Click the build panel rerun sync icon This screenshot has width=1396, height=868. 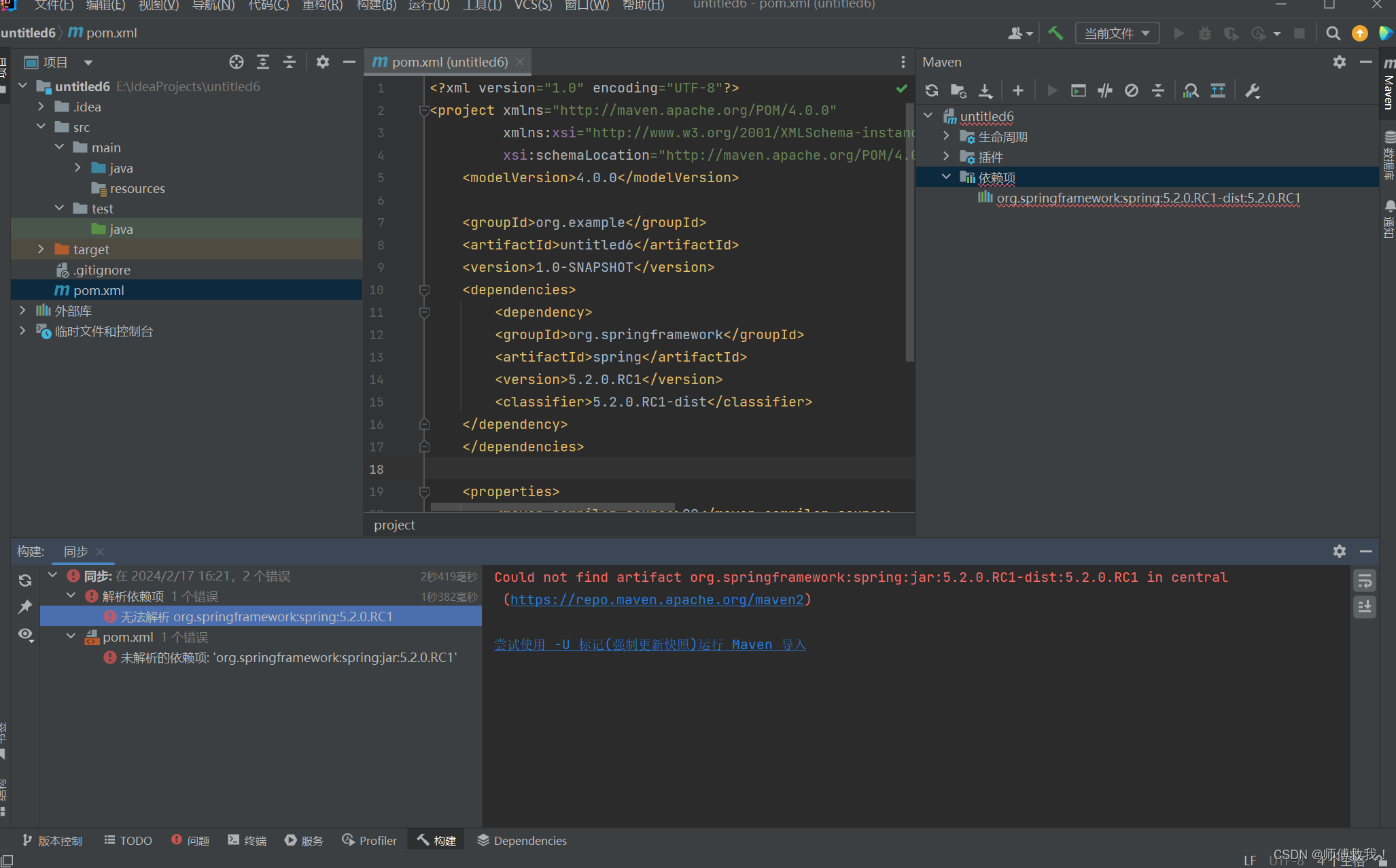(25, 580)
